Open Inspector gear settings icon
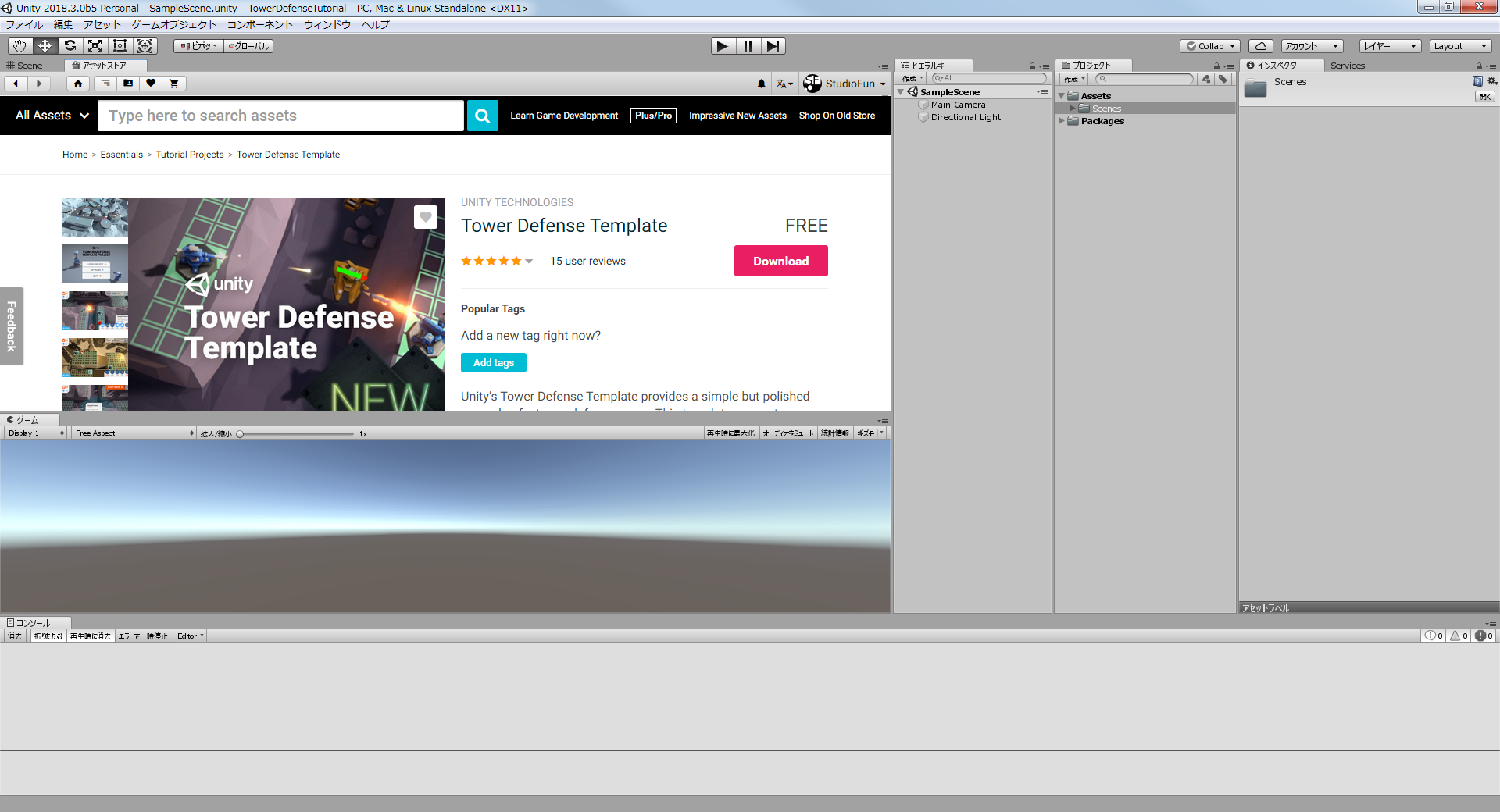Screen dimensions: 1500x812 (1491, 81)
